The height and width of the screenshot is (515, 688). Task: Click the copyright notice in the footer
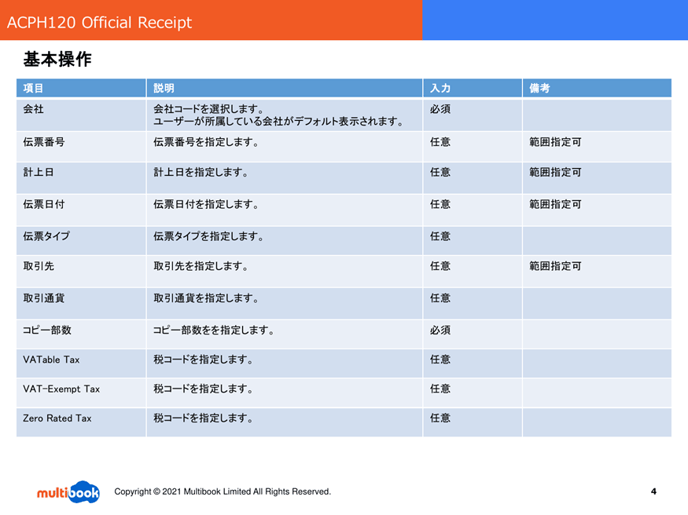click(222, 492)
